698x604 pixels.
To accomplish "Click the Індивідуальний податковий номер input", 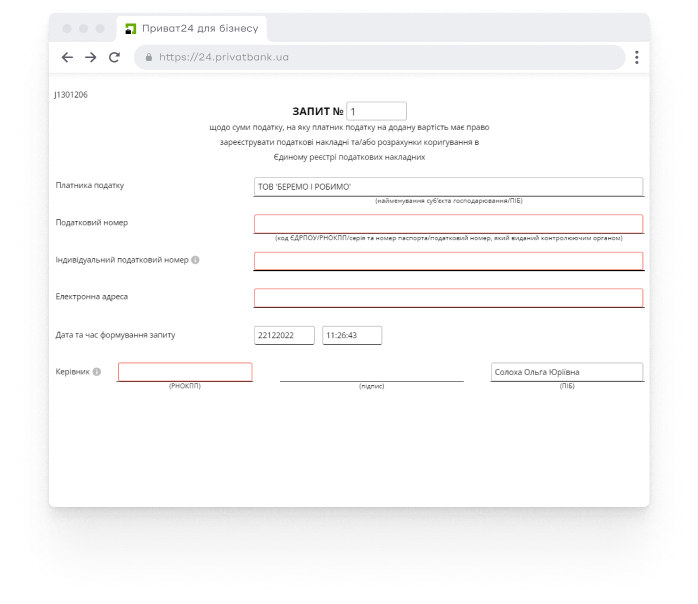I will point(448,261).
